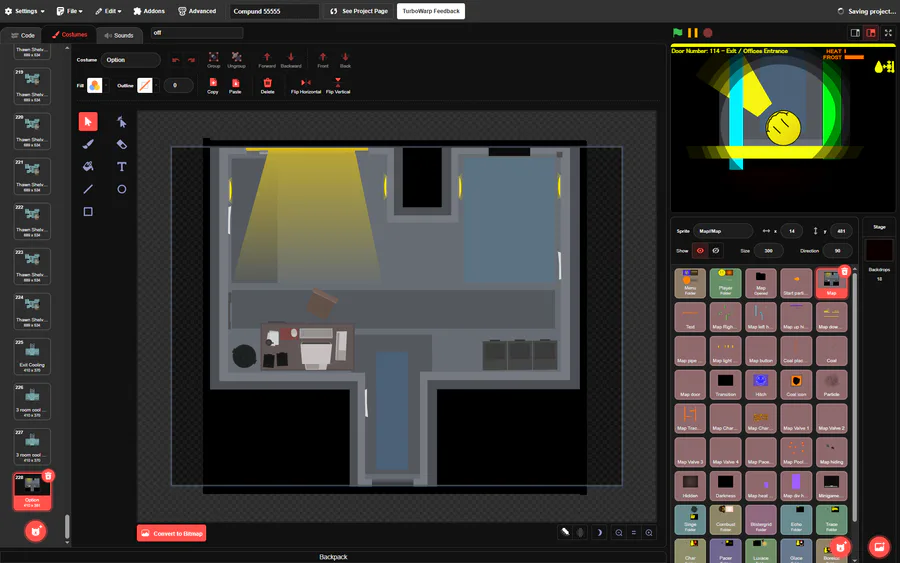The image size is (900, 563).
Task: Enter fullscreen stage mode
Action: [888, 33]
